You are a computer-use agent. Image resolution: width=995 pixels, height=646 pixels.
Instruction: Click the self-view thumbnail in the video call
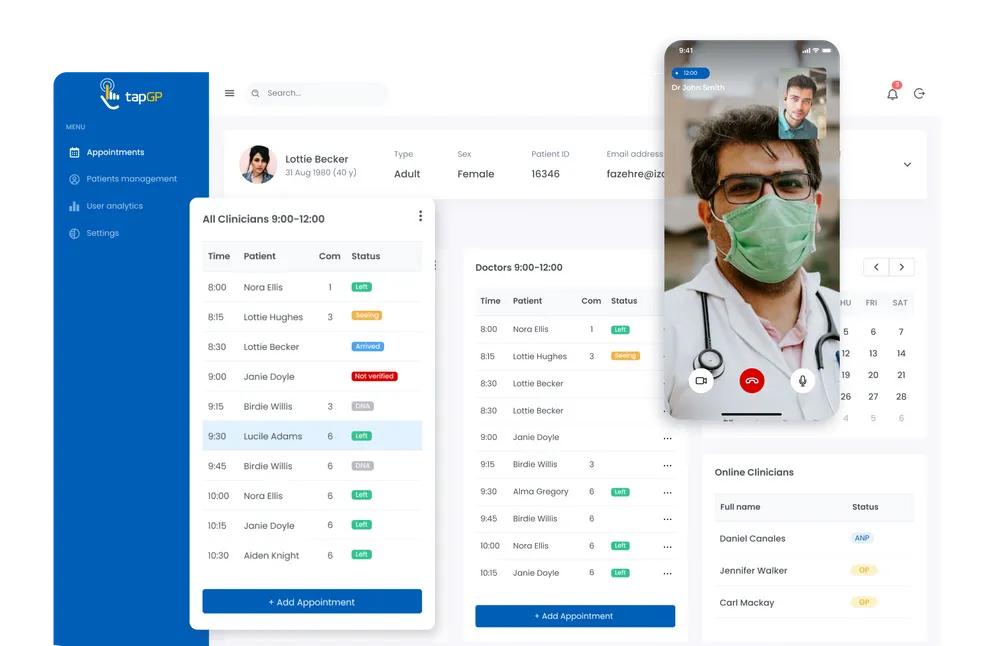pos(802,103)
